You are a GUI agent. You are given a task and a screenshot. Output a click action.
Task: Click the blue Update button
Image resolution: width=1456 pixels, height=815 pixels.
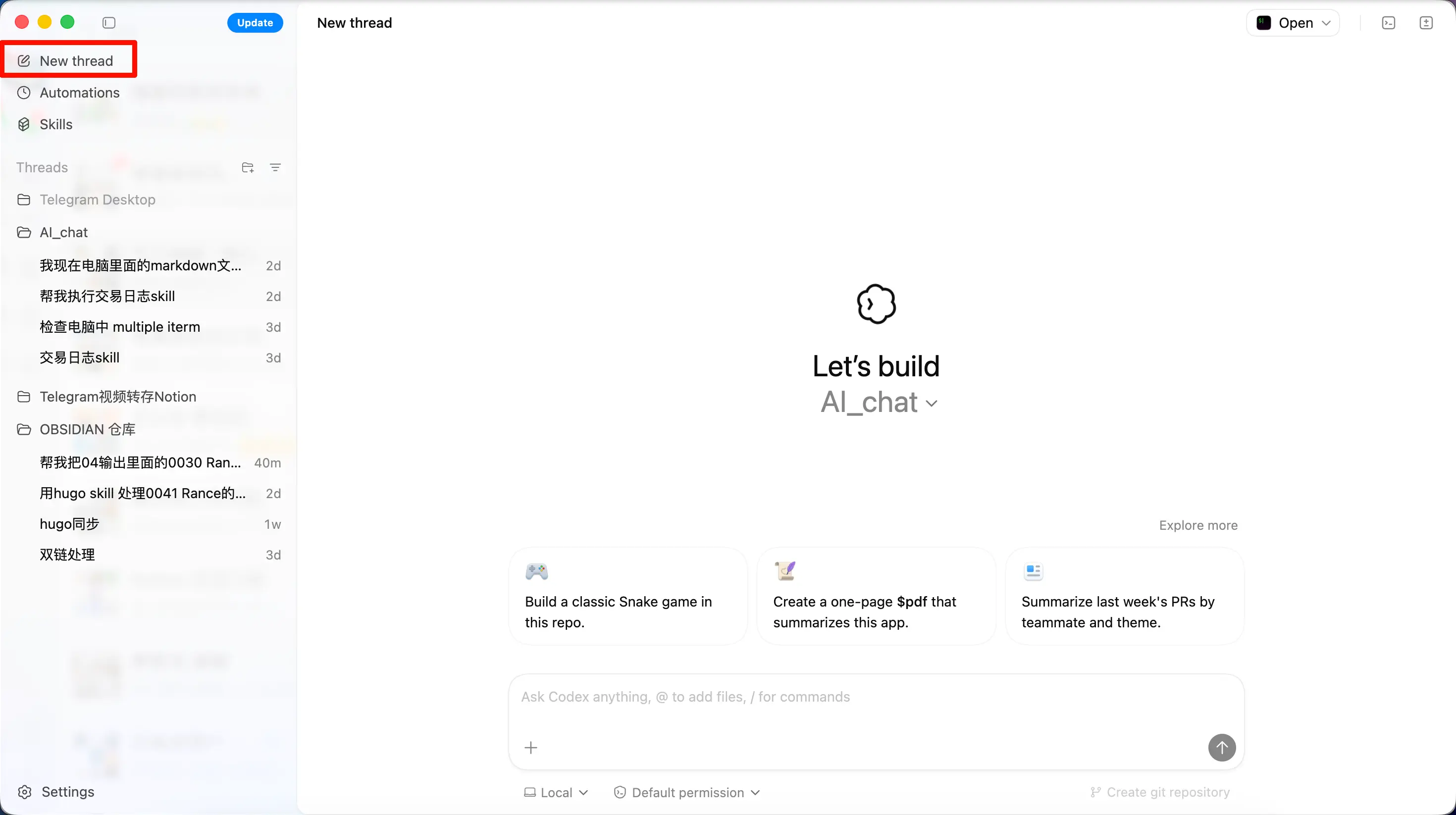tap(255, 23)
